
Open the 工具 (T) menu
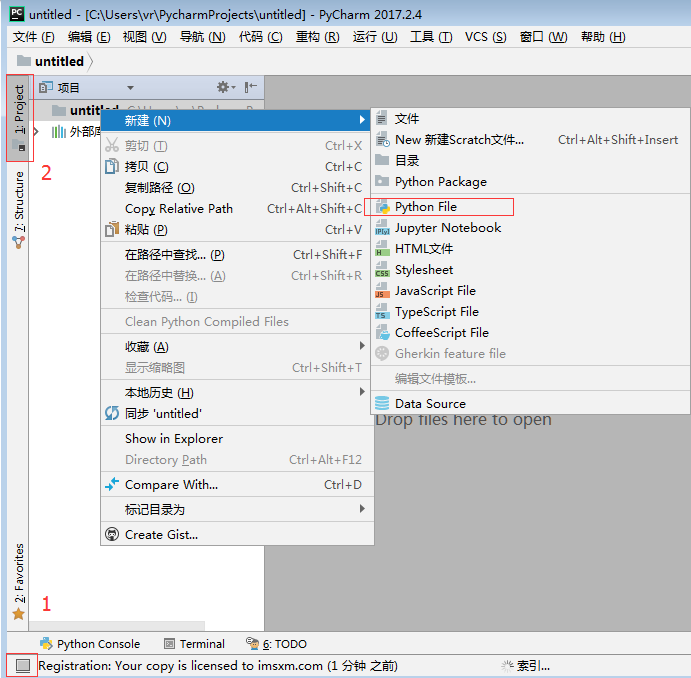[431, 37]
